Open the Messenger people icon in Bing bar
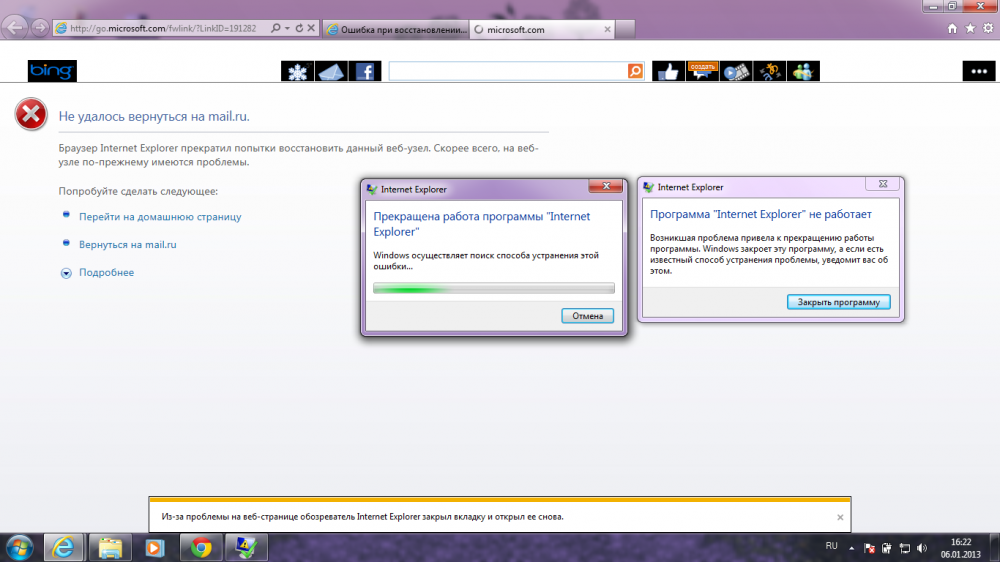This screenshot has width=1000, height=562. pyautogui.click(x=804, y=71)
